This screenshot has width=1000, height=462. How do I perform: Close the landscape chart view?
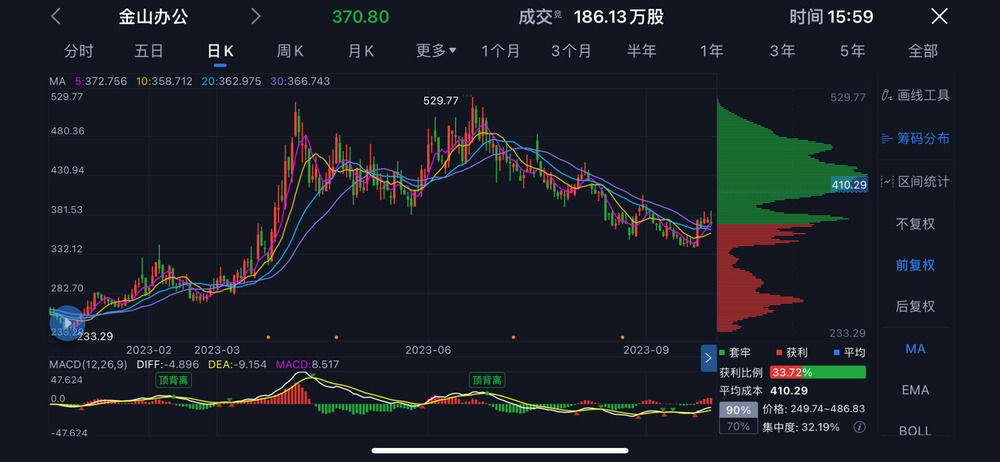[939, 17]
